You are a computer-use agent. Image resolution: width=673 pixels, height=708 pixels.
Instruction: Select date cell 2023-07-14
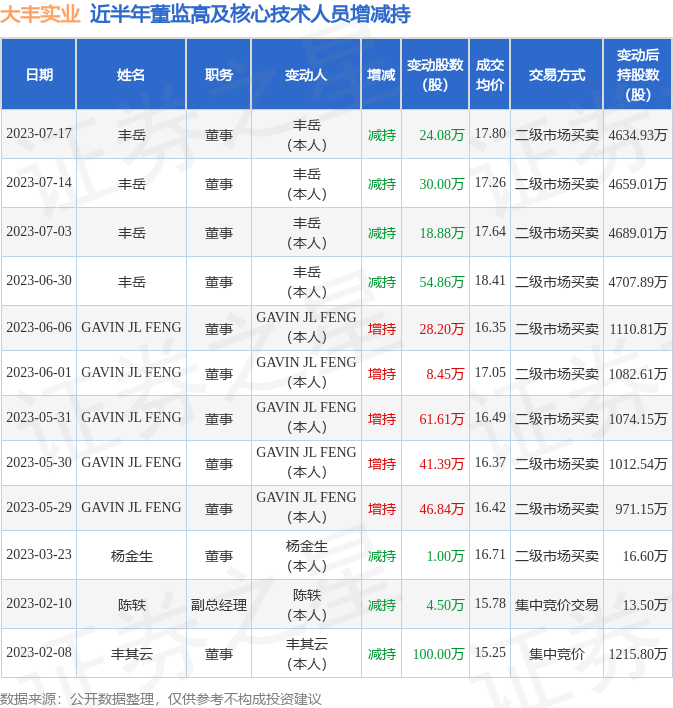[x=39, y=182]
